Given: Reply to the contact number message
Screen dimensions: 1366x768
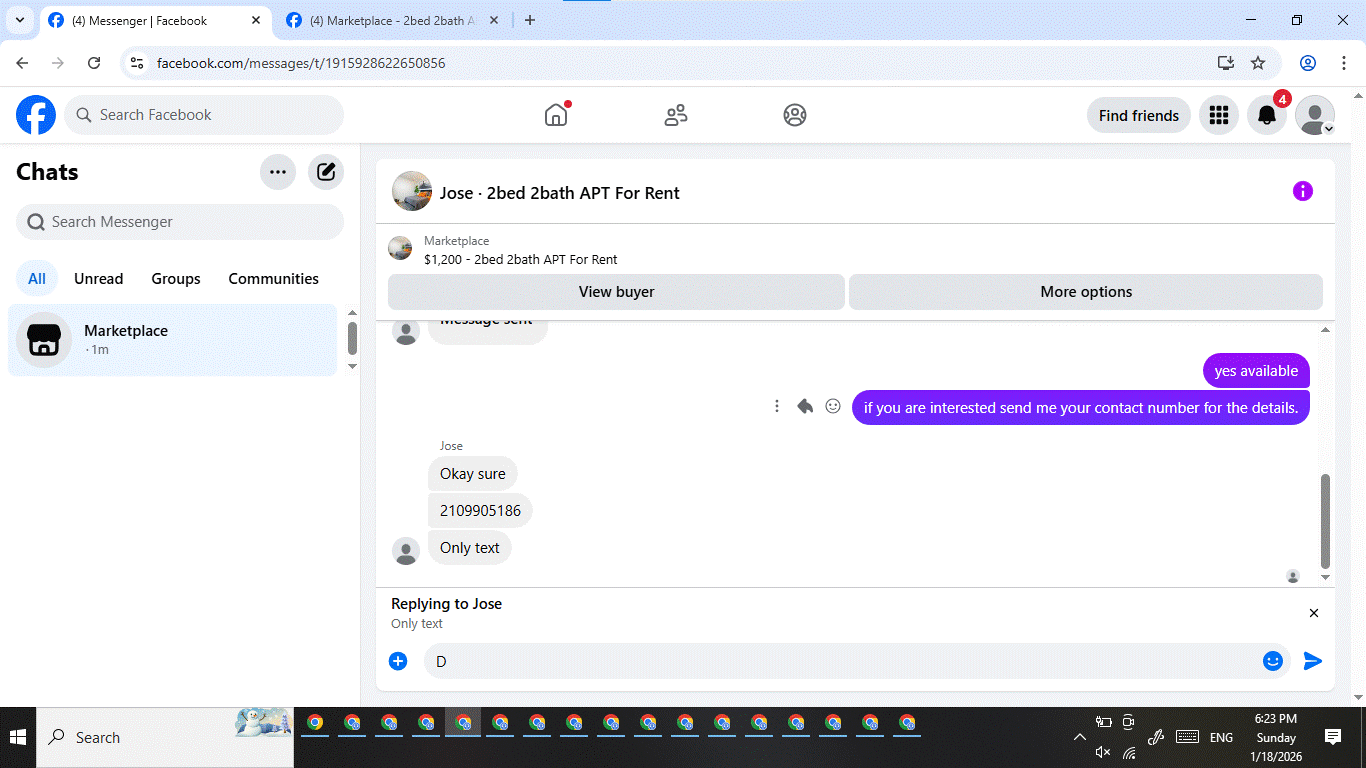Looking at the screenshot, I should (x=805, y=406).
